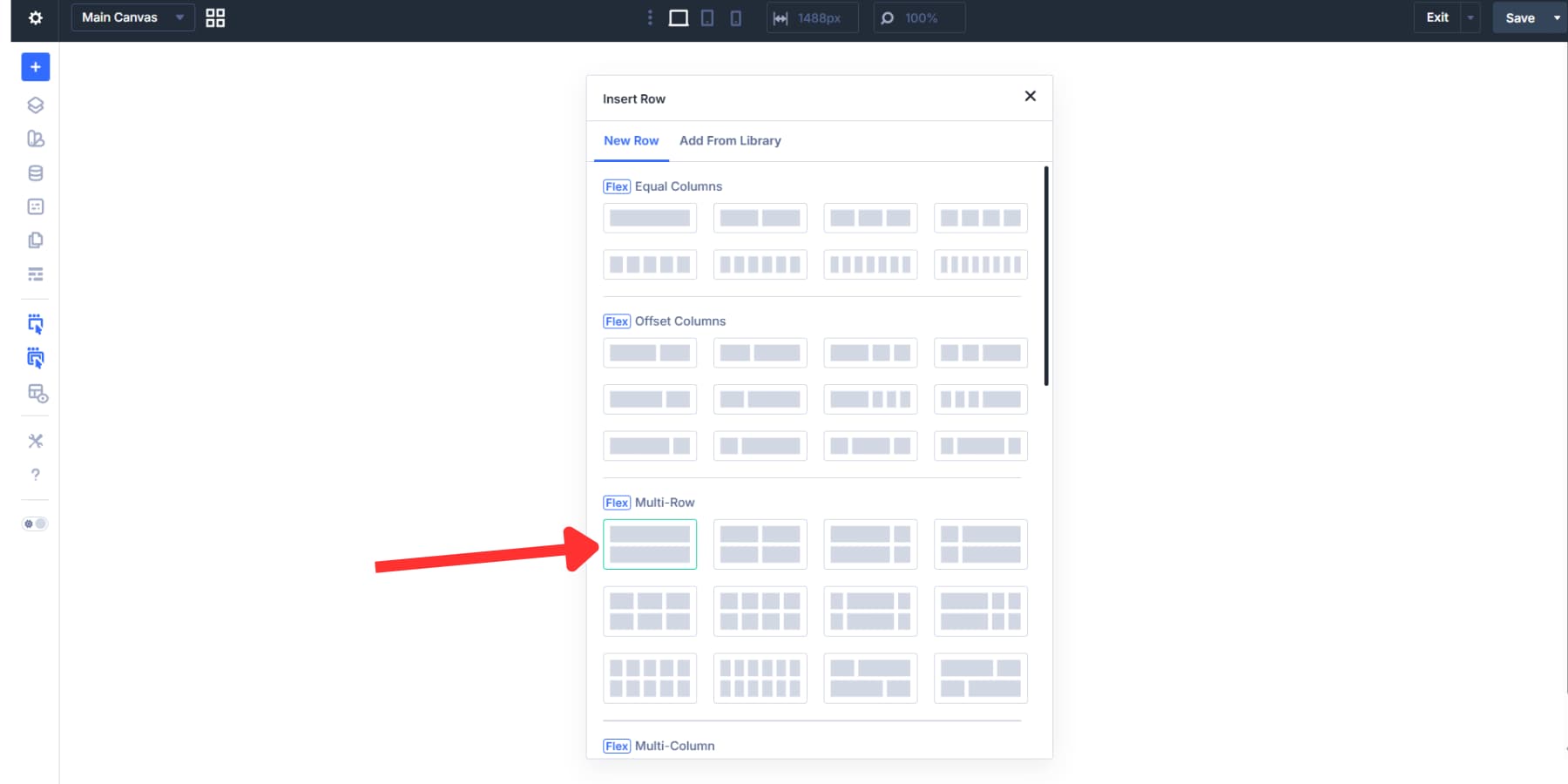Switch to the Add From Library tab

coord(730,140)
